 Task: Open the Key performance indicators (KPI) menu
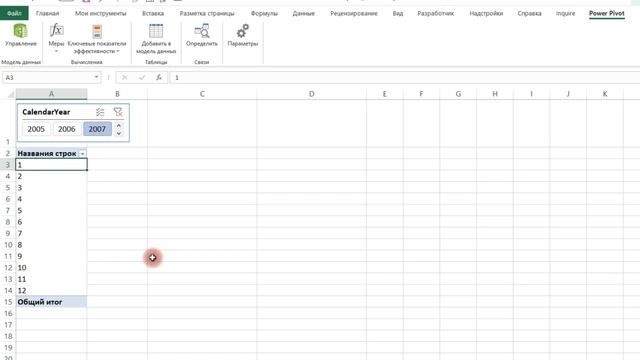97,39
